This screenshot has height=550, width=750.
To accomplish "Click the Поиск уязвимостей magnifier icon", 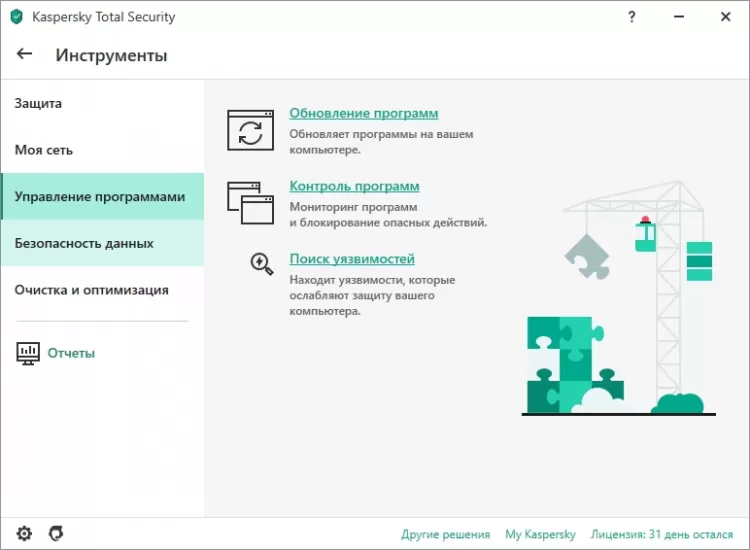I will (x=262, y=264).
